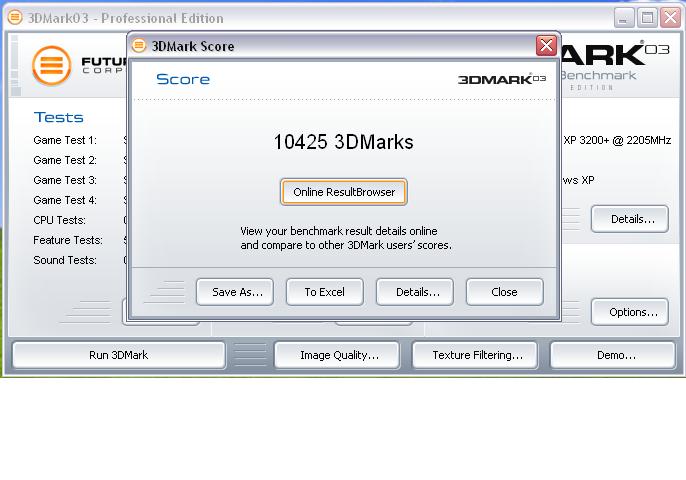The width and height of the screenshot is (686, 480).
Task: Close the score dialog with the Close button
Action: tap(504, 292)
